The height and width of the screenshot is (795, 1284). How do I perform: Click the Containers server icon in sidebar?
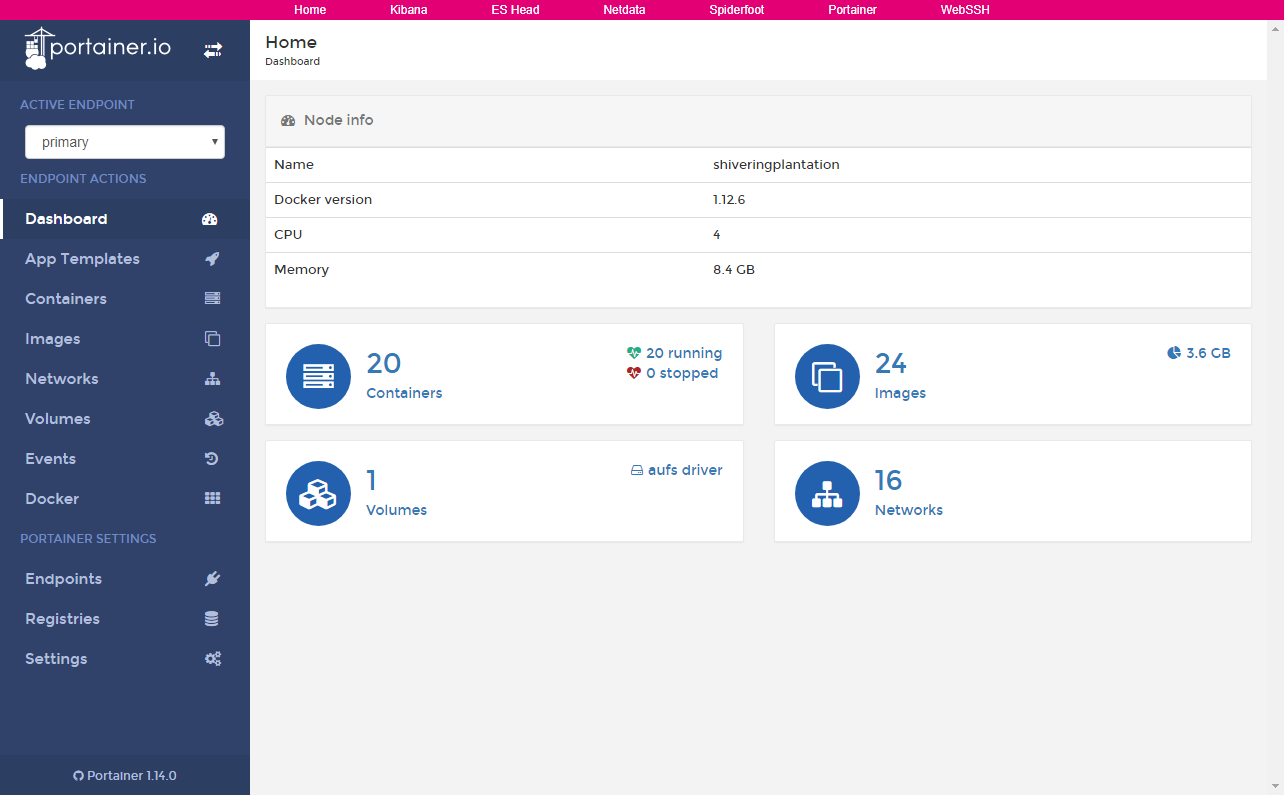pyautogui.click(x=212, y=299)
